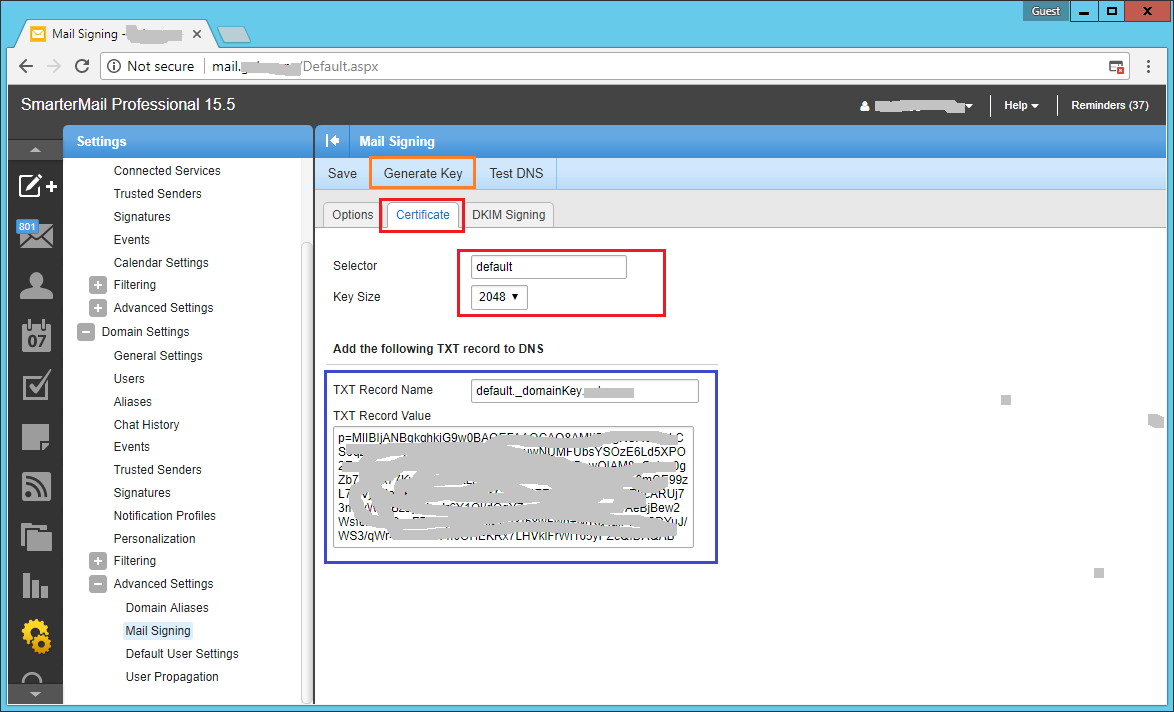Image resolution: width=1174 pixels, height=712 pixels.
Task: Open Personalization settings
Action: point(154,538)
